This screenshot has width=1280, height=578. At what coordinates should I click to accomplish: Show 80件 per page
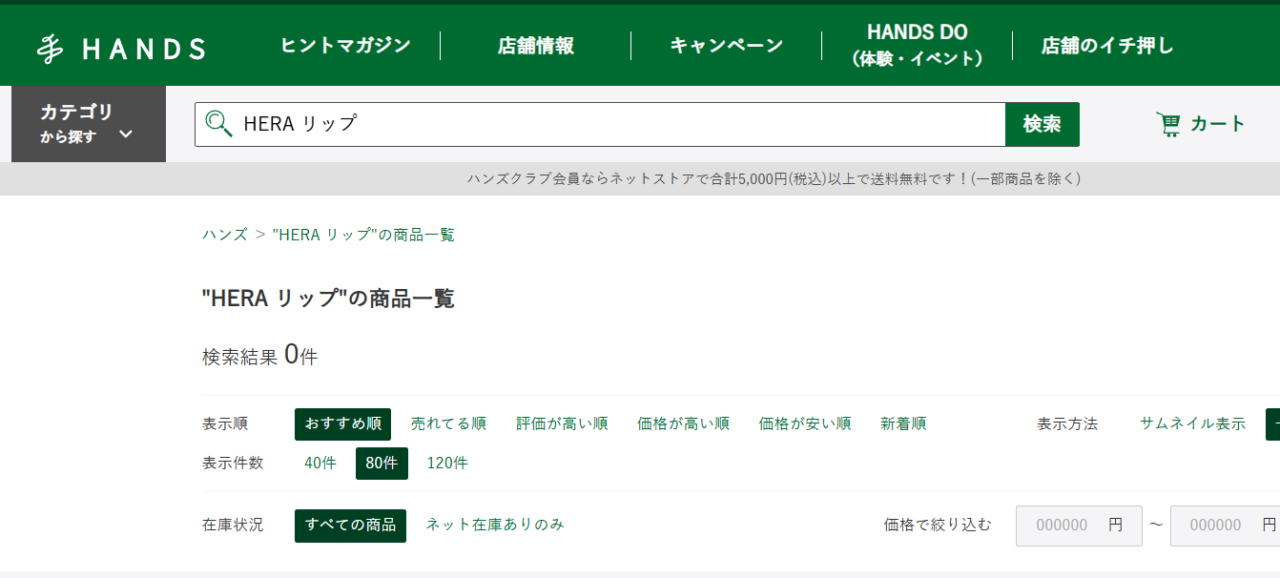point(382,463)
